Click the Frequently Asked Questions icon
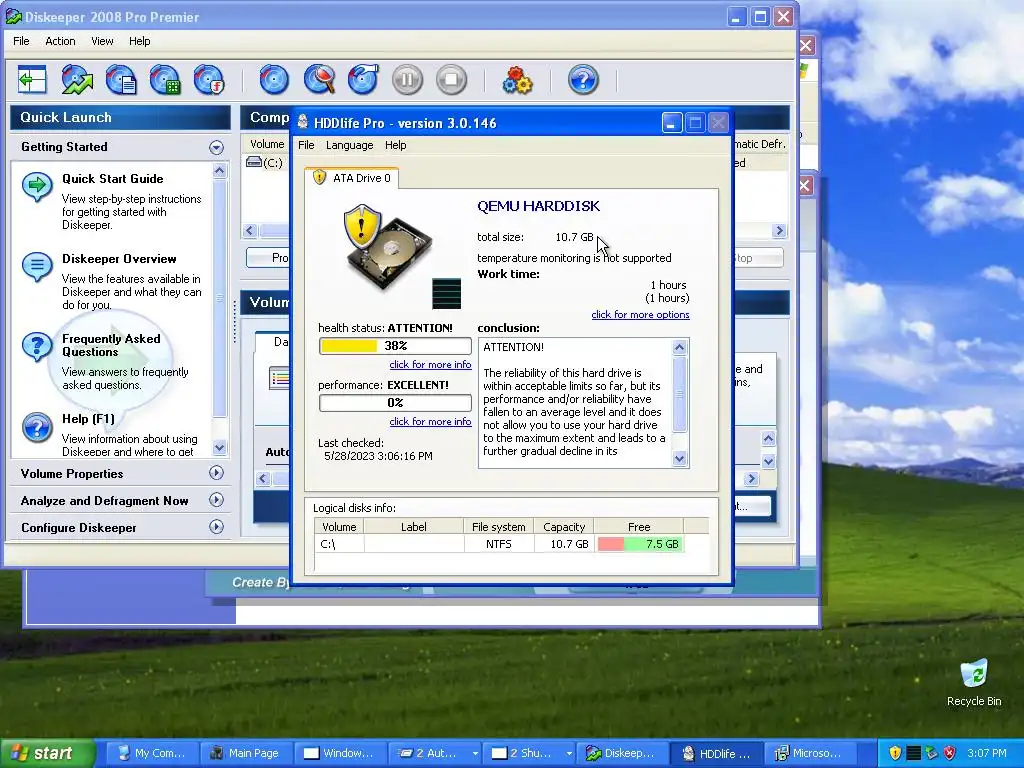The height and width of the screenshot is (768, 1024). (x=37, y=347)
